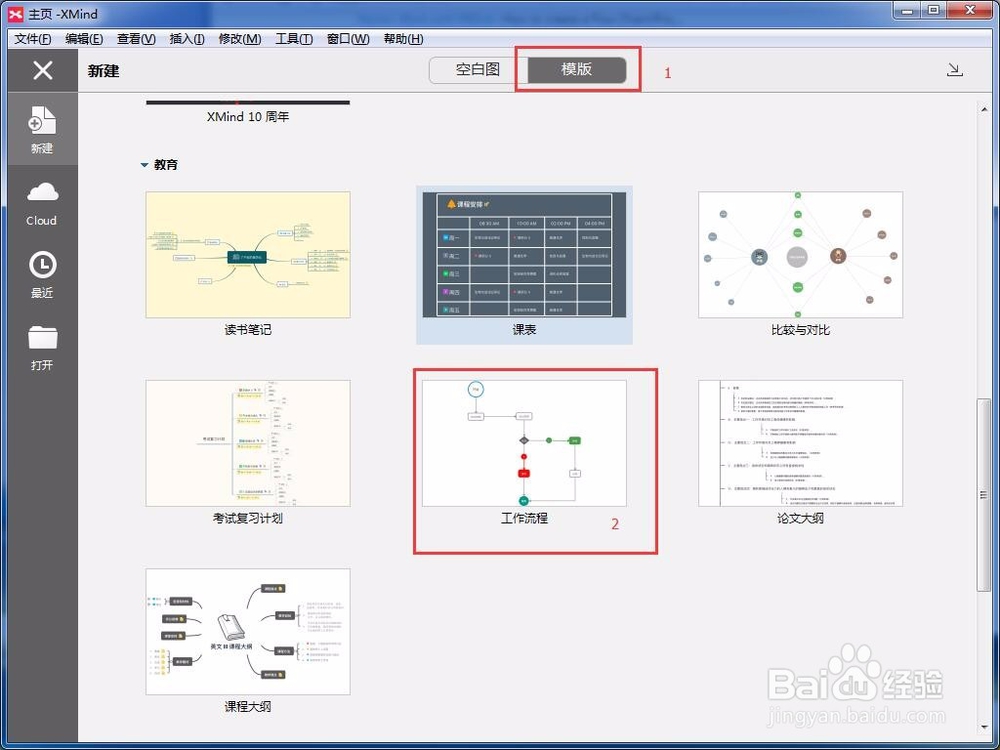Viewport: 1000px width, 750px height.
Task: Open the 插入(I) menu
Action: [x=187, y=39]
